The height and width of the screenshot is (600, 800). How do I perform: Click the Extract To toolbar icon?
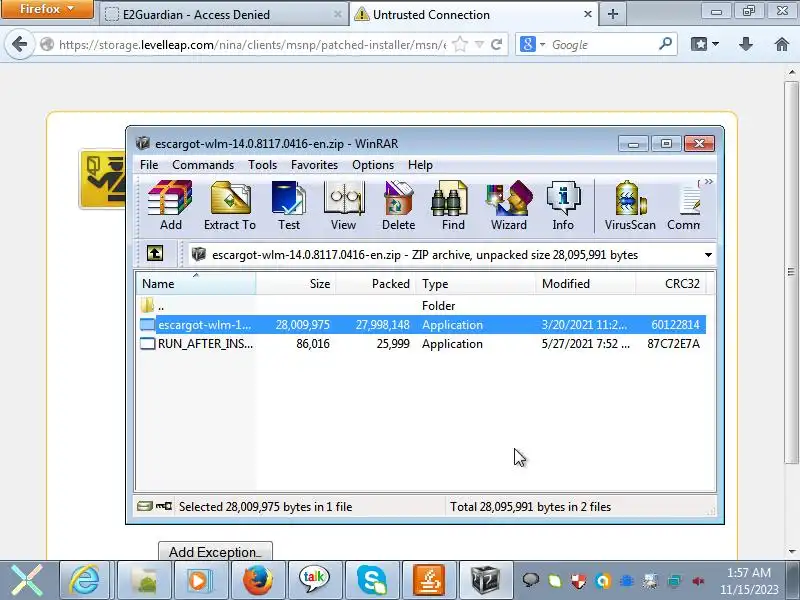coord(230,206)
